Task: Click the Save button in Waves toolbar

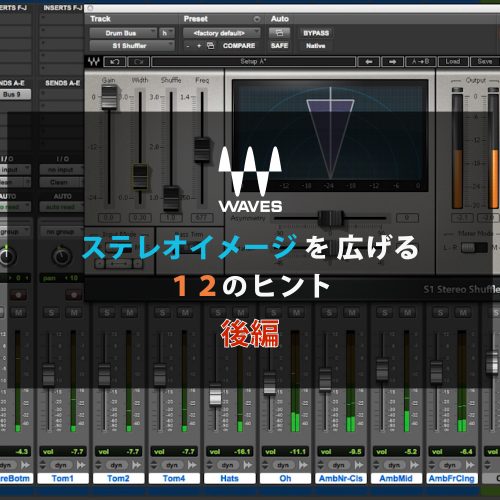Action: point(485,62)
